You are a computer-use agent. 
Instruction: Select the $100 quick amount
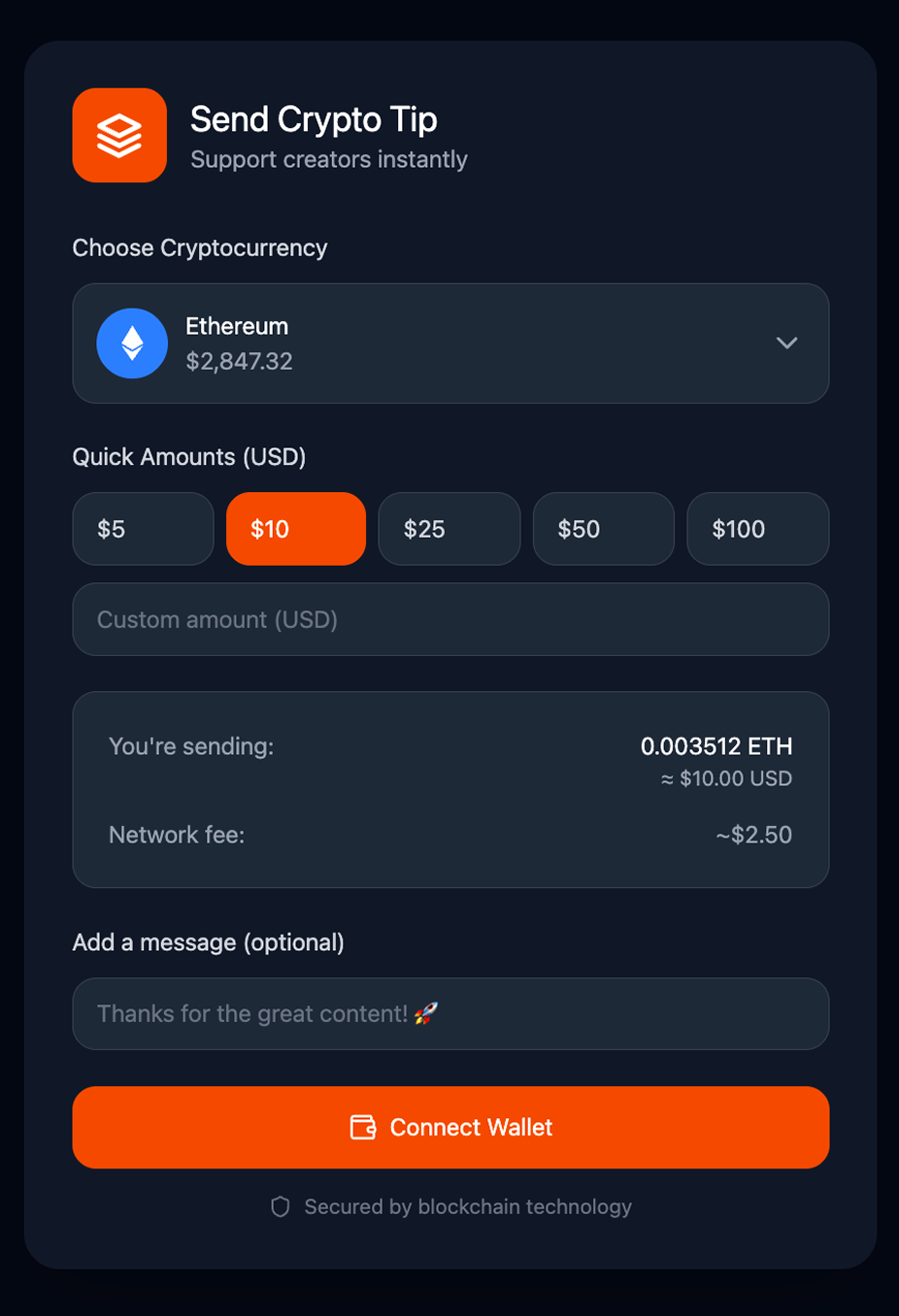click(757, 529)
